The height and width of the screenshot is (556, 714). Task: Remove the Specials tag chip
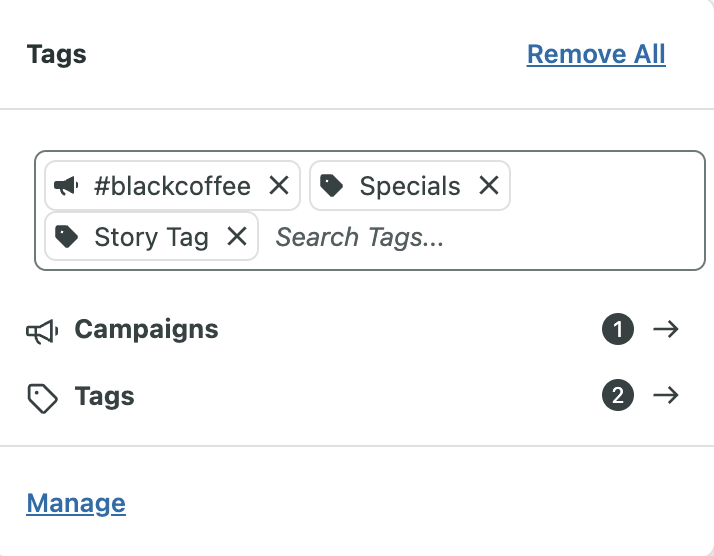click(x=488, y=186)
